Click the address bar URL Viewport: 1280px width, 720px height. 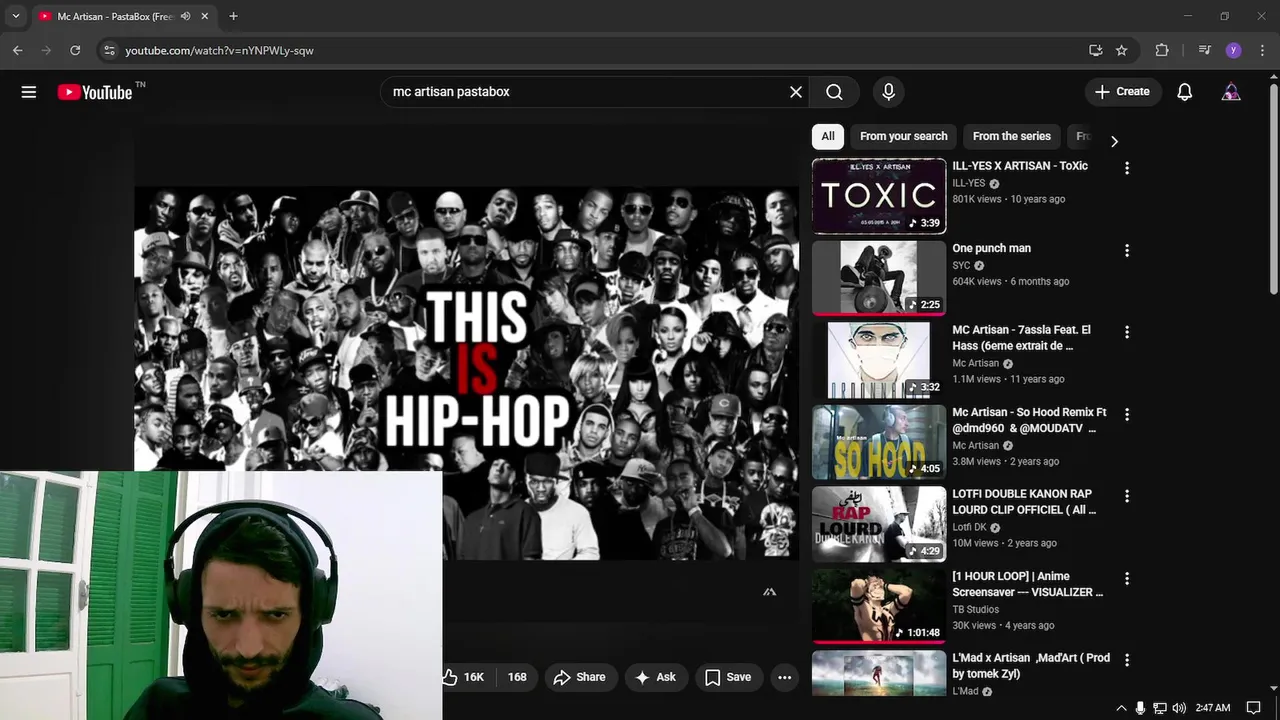pyautogui.click(x=219, y=50)
